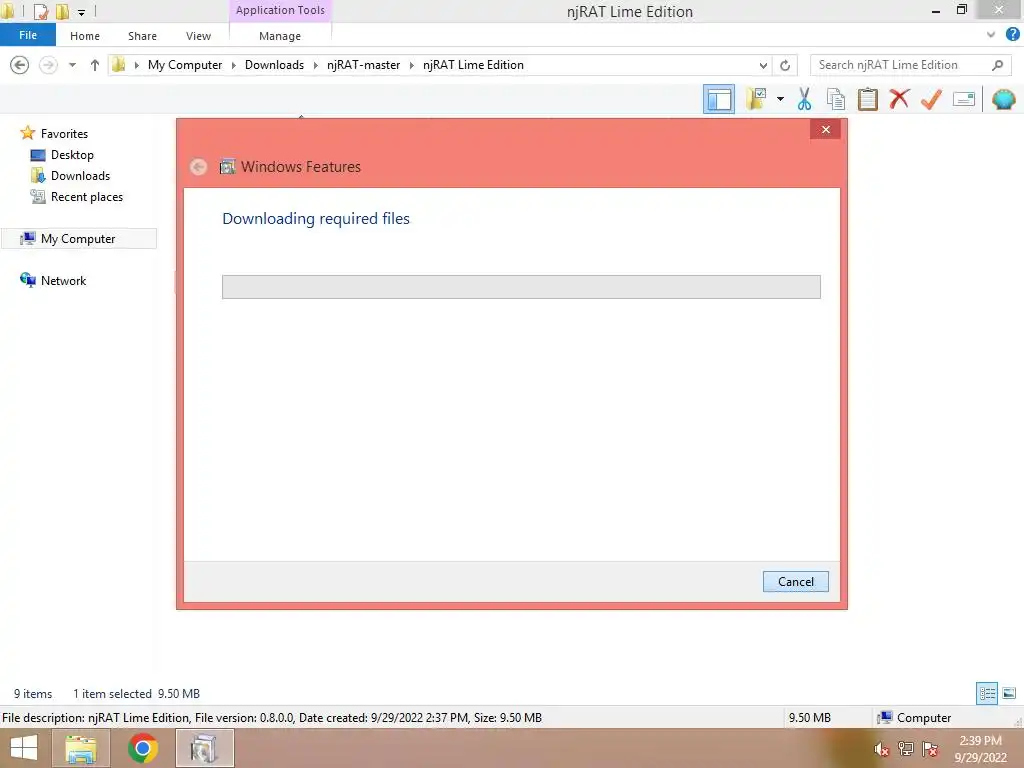Open the File ribbon tab

click(x=28, y=35)
